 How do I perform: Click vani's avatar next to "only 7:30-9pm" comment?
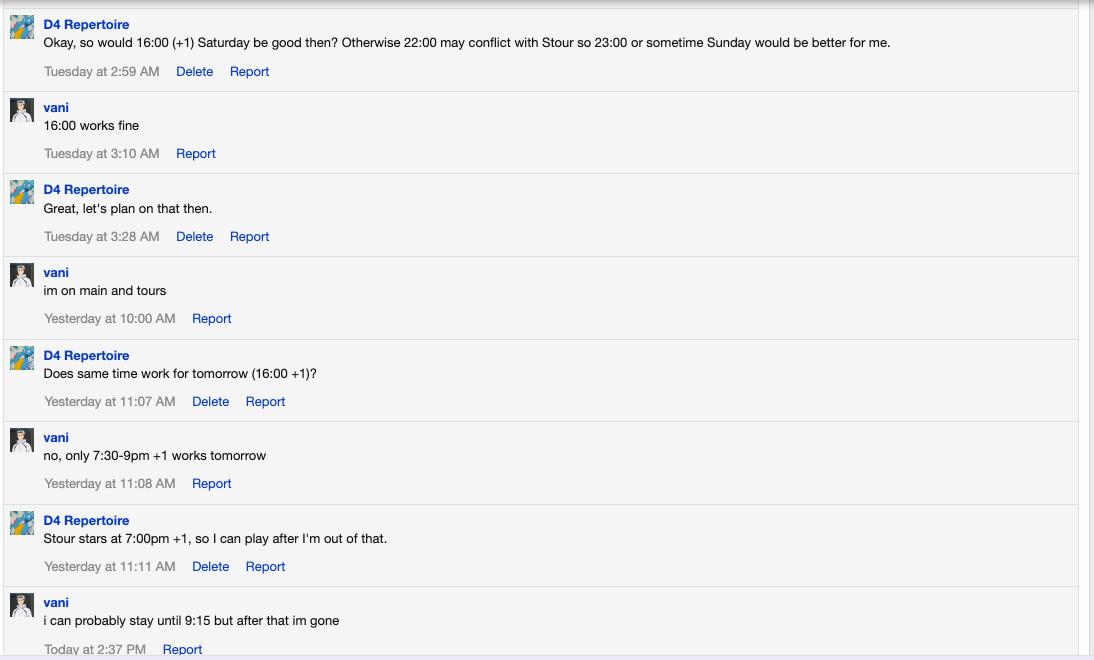click(22, 440)
